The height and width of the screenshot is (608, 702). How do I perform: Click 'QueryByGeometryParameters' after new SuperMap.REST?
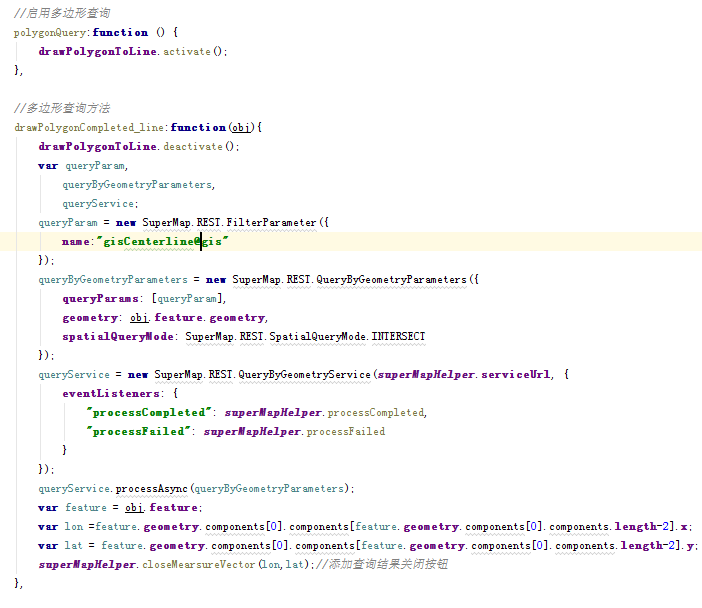pyautogui.click(x=391, y=279)
